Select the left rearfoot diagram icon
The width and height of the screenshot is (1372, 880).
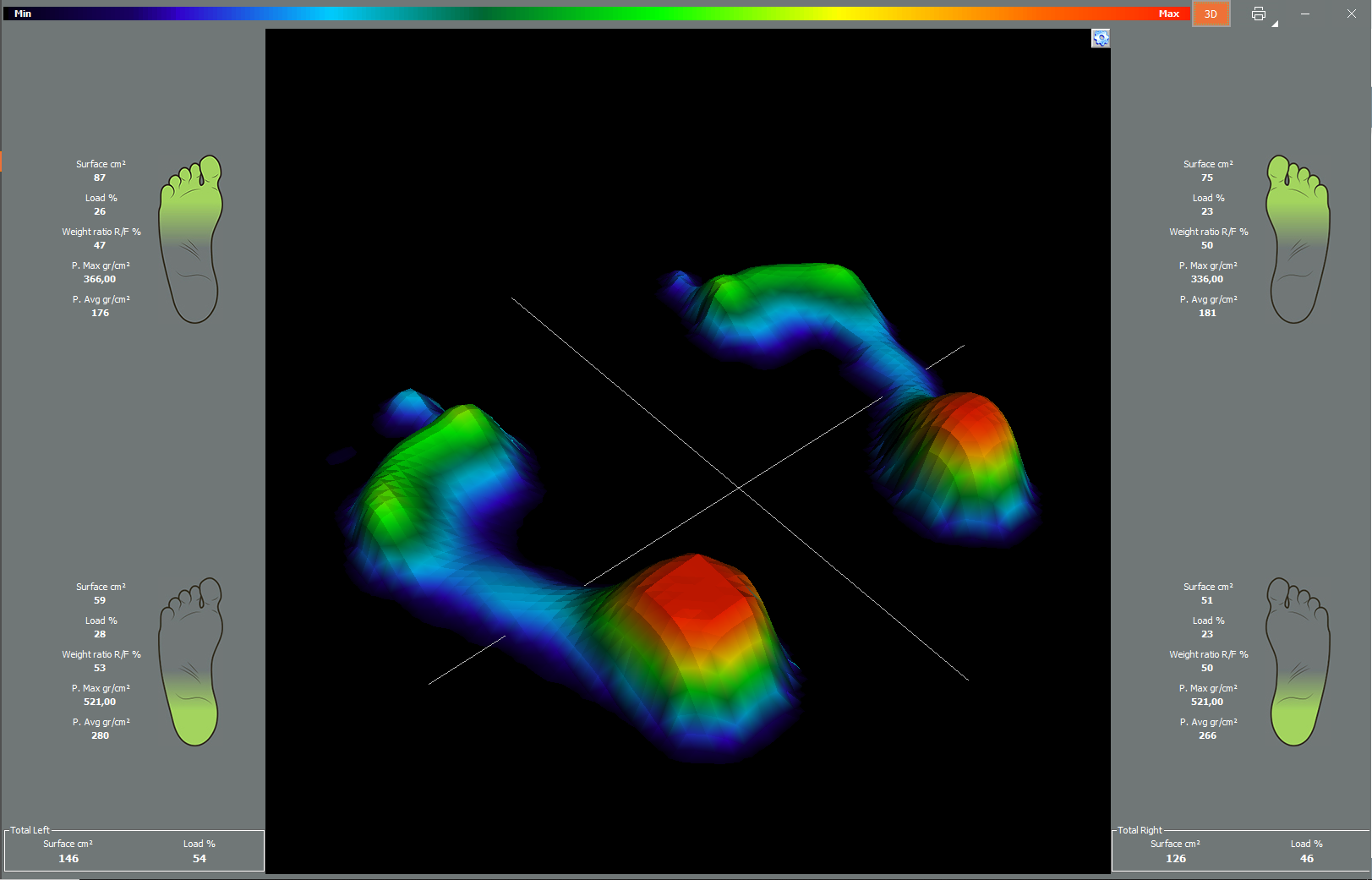click(x=192, y=661)
